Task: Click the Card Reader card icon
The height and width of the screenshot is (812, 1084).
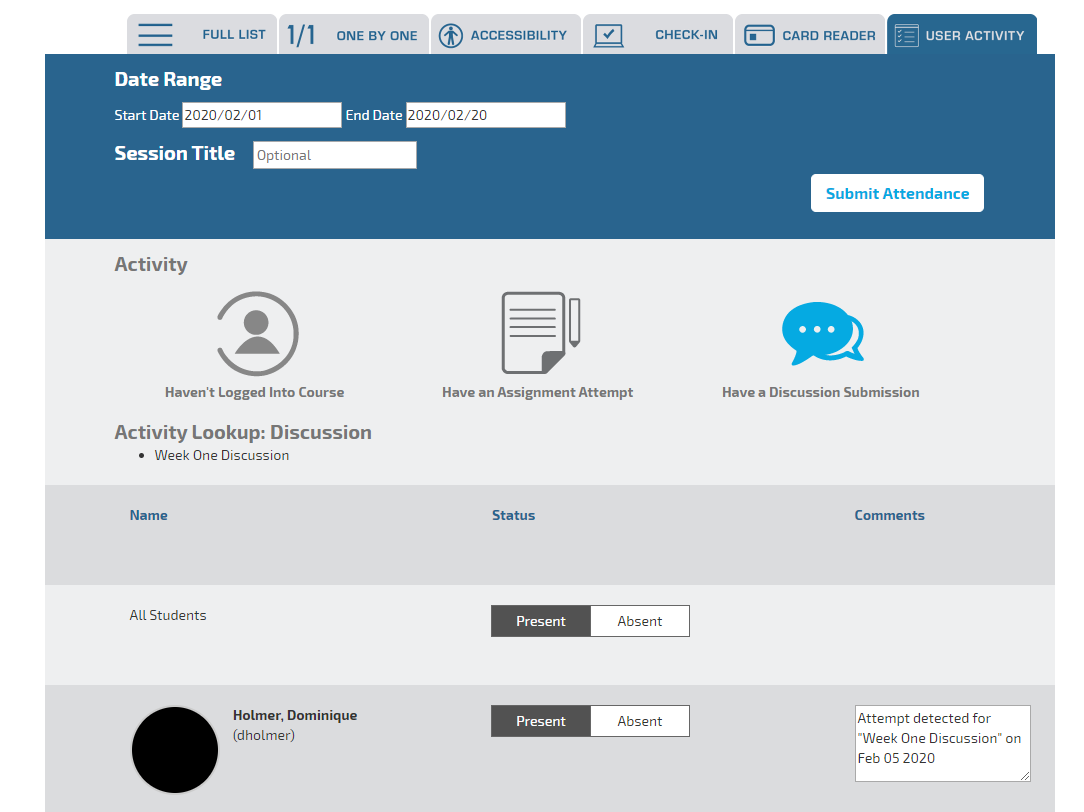Action: pyautogui.click(x=760, y=35)
